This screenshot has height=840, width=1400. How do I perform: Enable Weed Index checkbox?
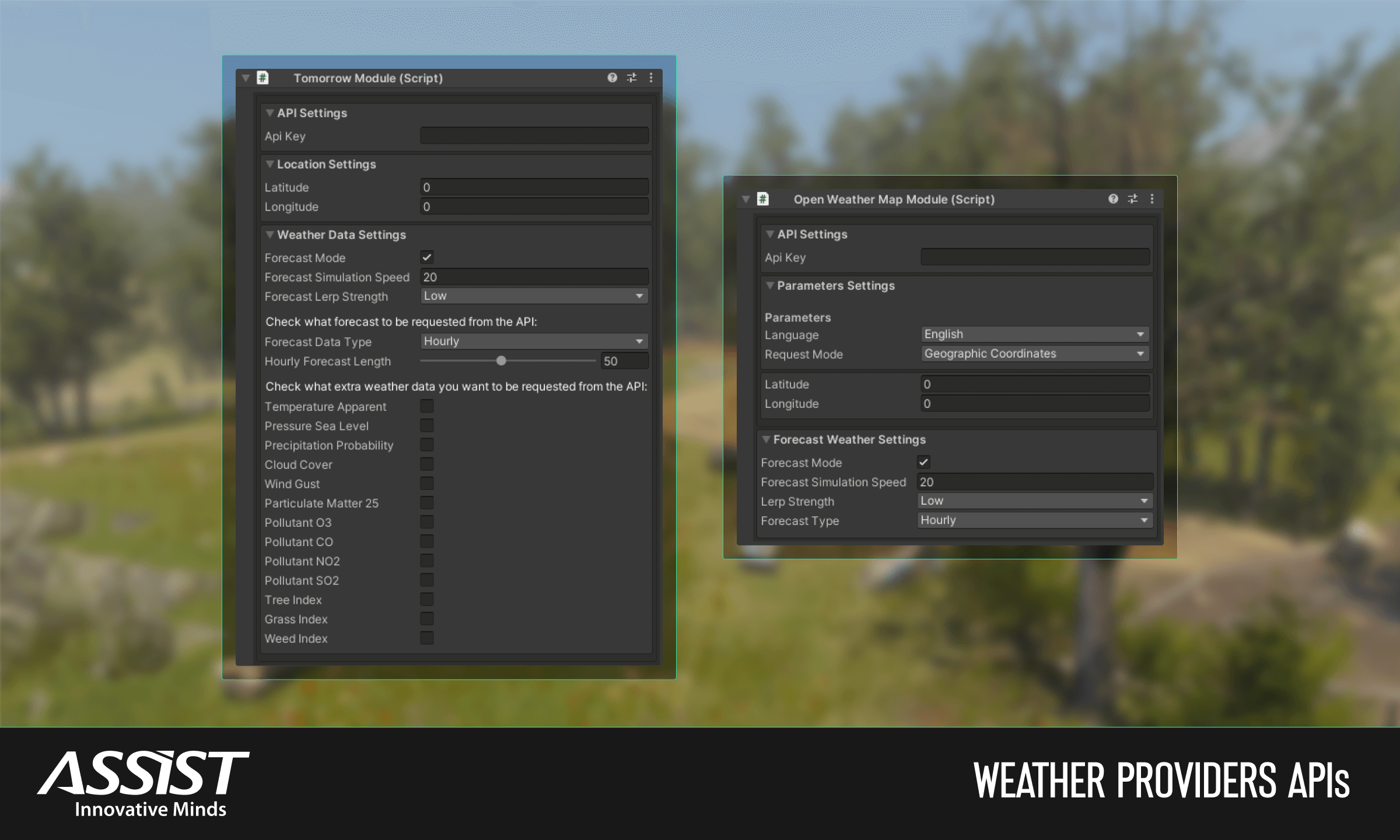point(427,638)
